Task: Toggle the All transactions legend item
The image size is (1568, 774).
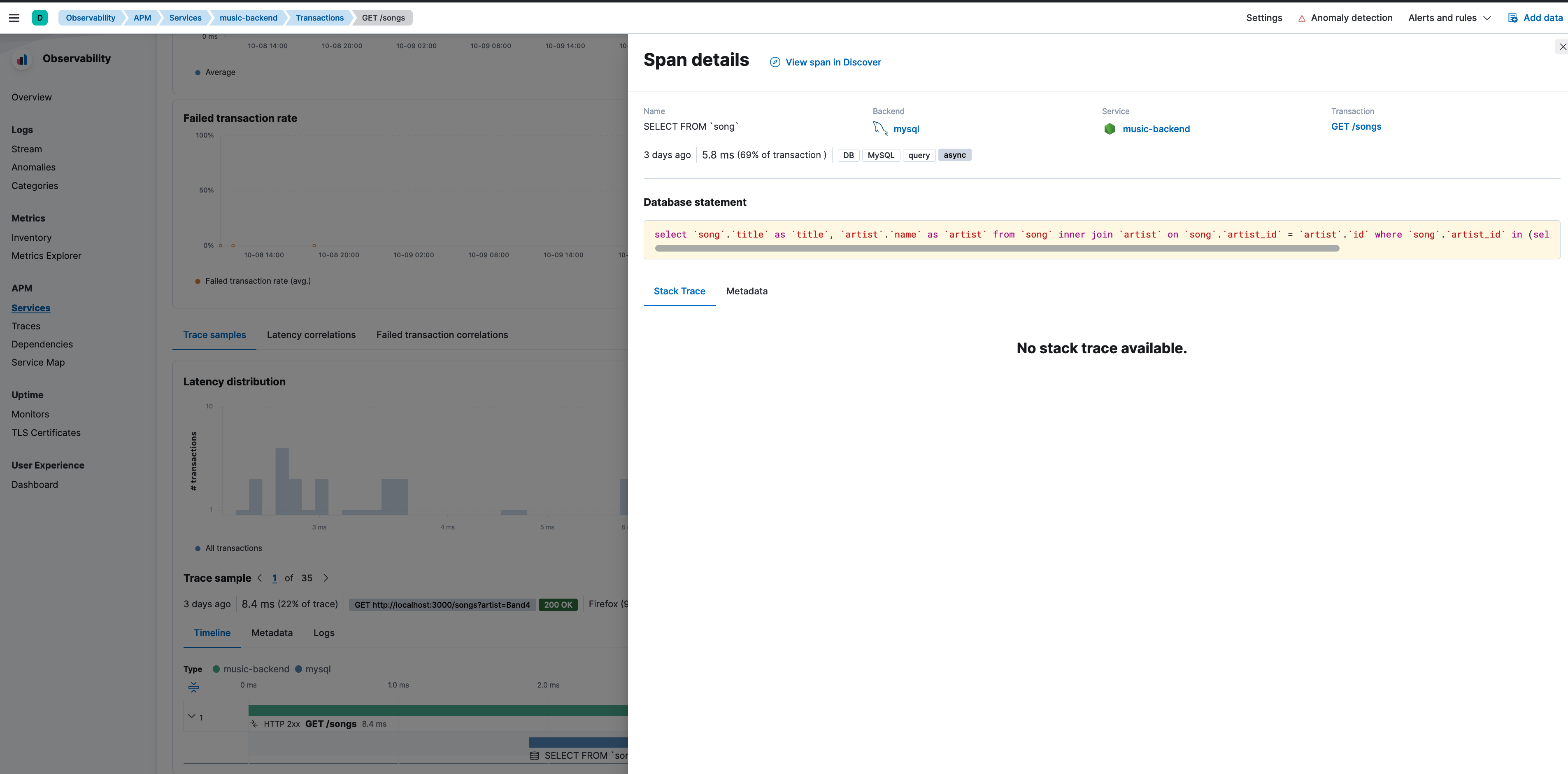Action: [228, 548]
